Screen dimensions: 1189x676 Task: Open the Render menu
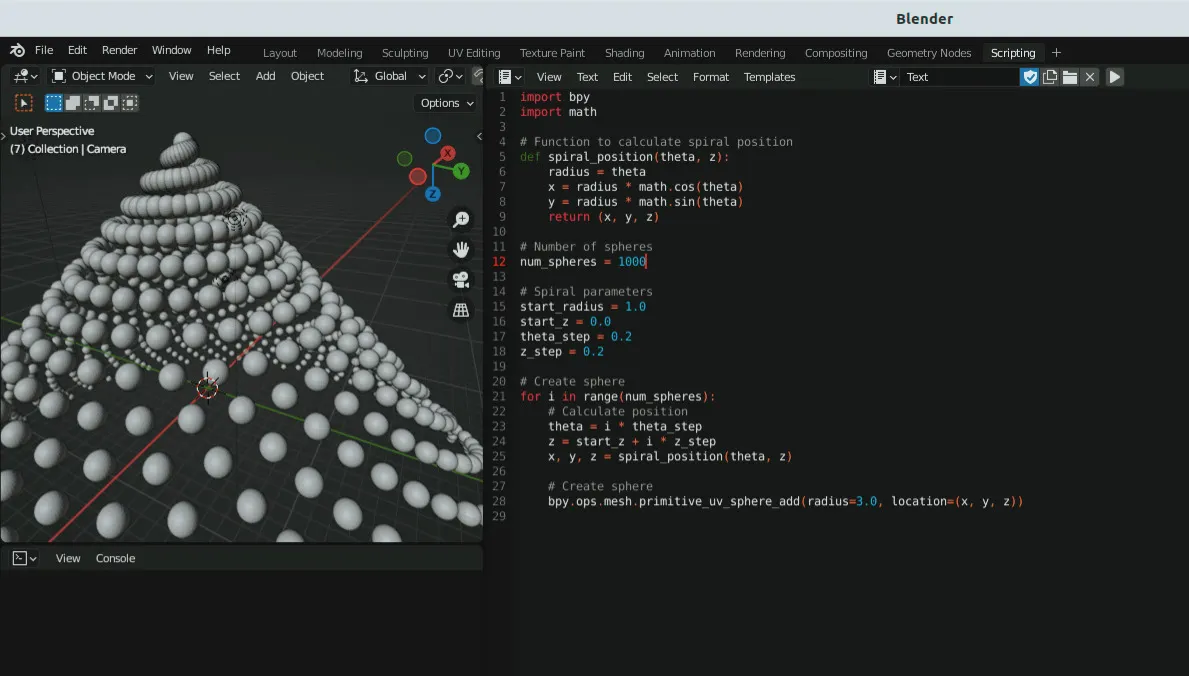(x=119, y=50)
